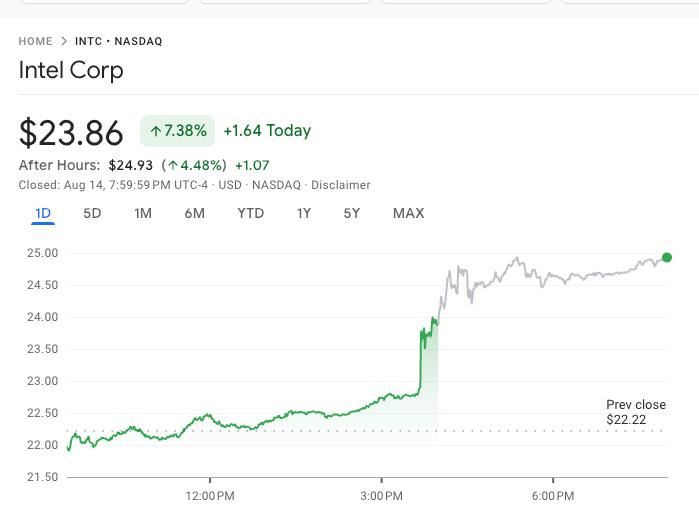Click the Intel Corp title heading
The width and height of the screenshot is (699, 514).
(x=71, y=71)
